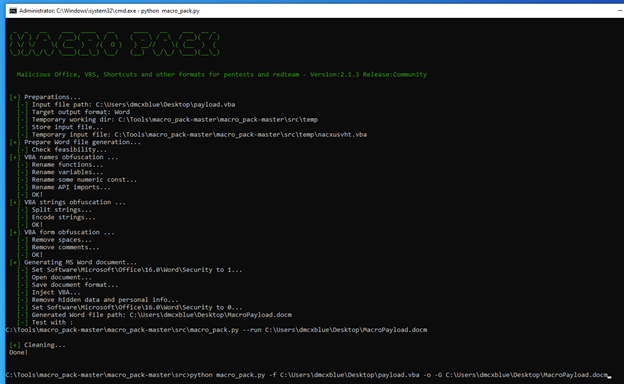The height and width of the screenshot is (384, 624).
Task: Click the 'Remove comments...' line
Action: click(x=58, y=248)
